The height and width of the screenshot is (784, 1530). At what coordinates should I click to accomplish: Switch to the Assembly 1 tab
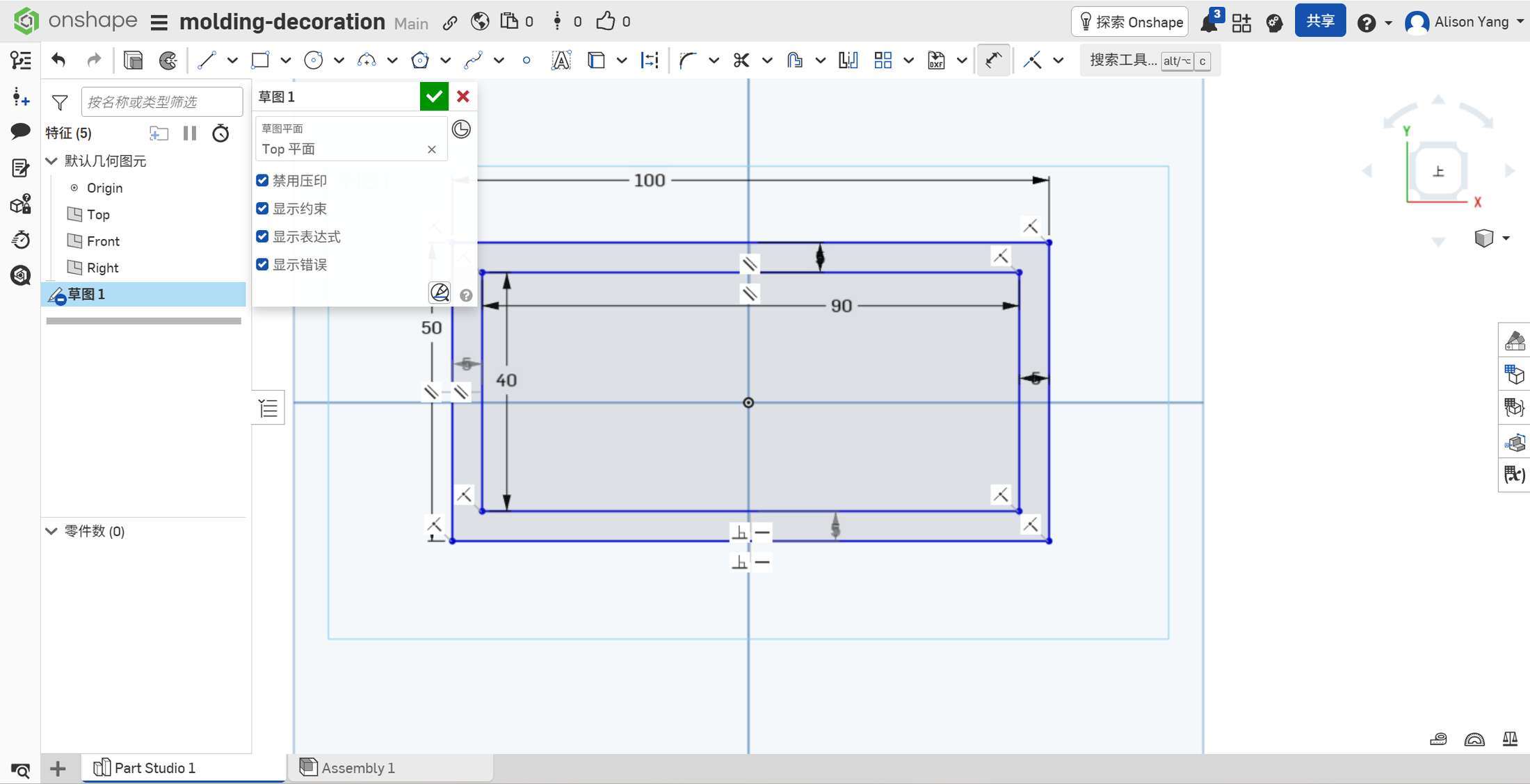tap(357, 767)
